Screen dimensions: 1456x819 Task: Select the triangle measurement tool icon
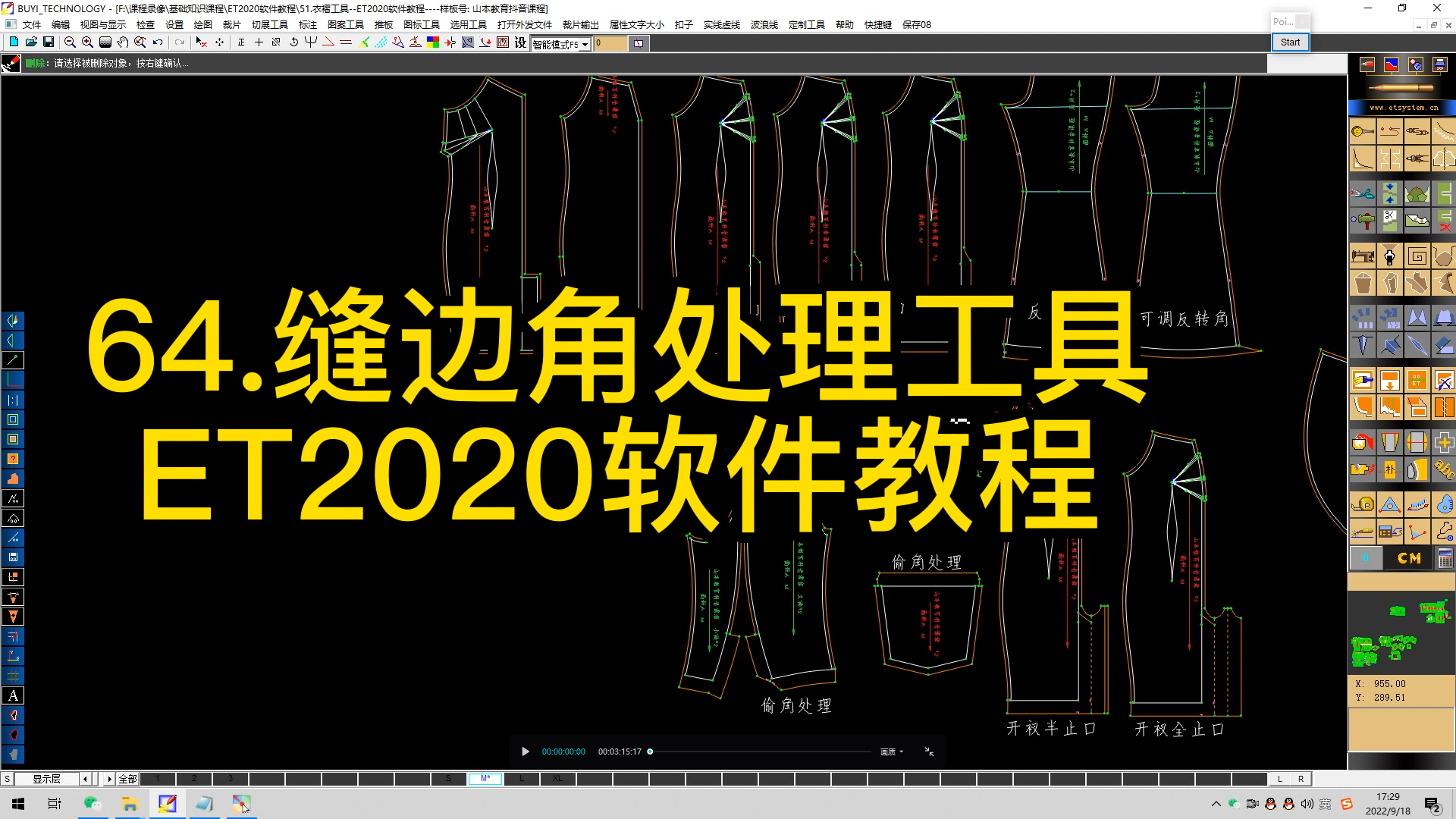(1390, 504)
